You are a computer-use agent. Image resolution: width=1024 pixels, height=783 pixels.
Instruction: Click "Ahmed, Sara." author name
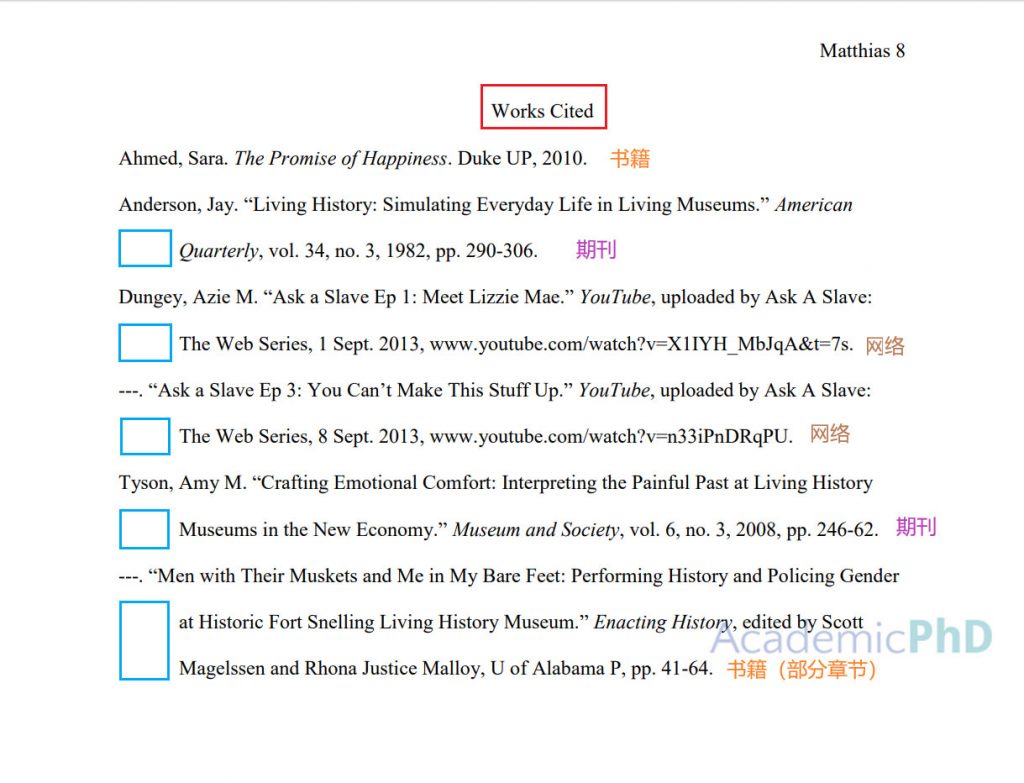(x=173, y=159)
